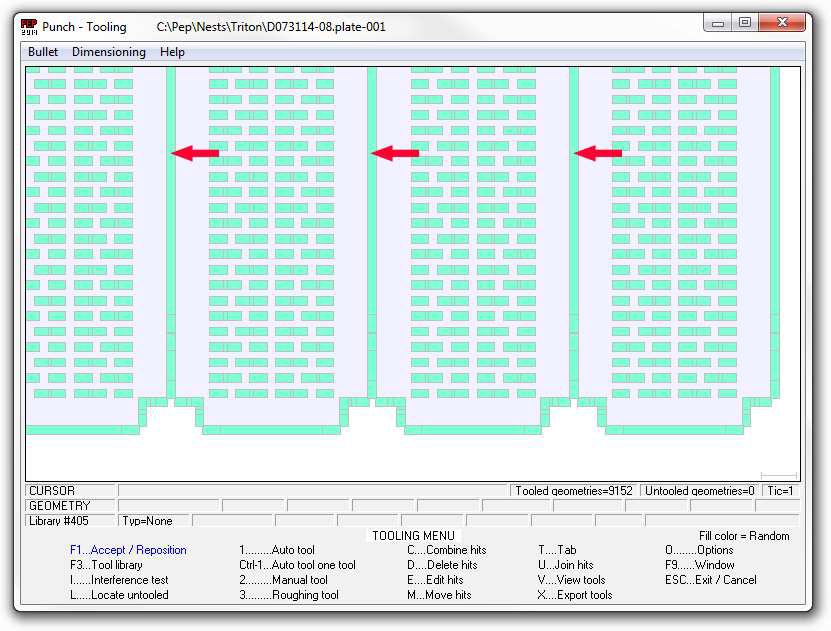831x631 pixels.
Task: Click the first red arrow marker on the plate
Action: (x=195, y=152)
